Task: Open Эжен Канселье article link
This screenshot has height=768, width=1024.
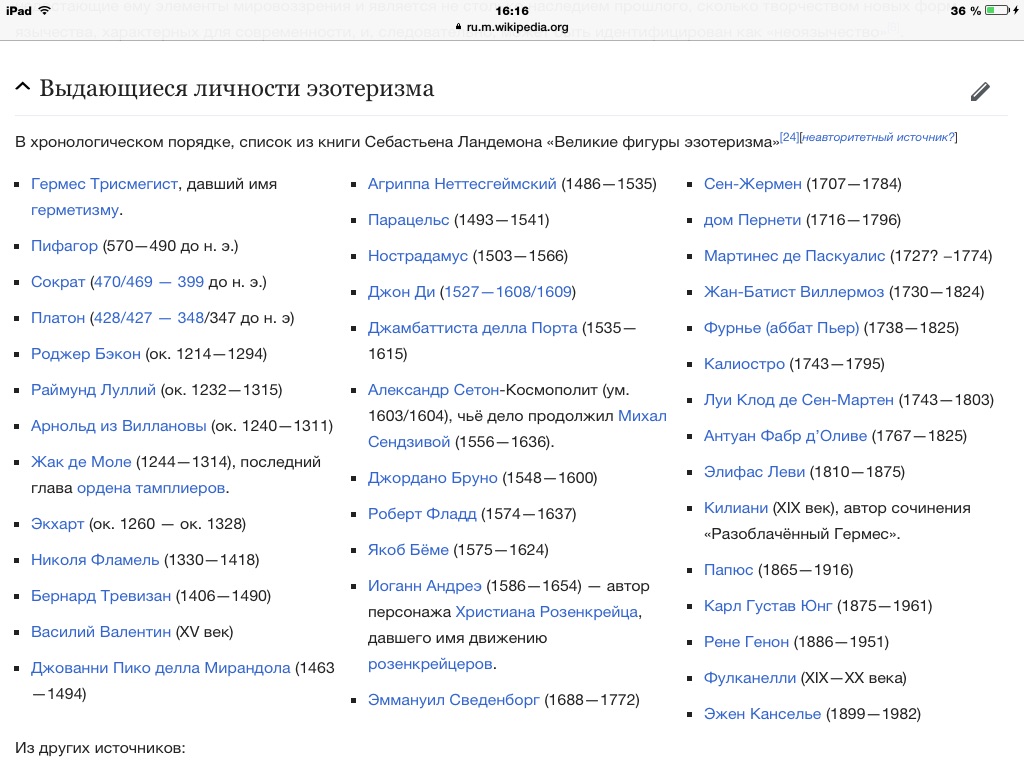Action: tap(762, 713)
